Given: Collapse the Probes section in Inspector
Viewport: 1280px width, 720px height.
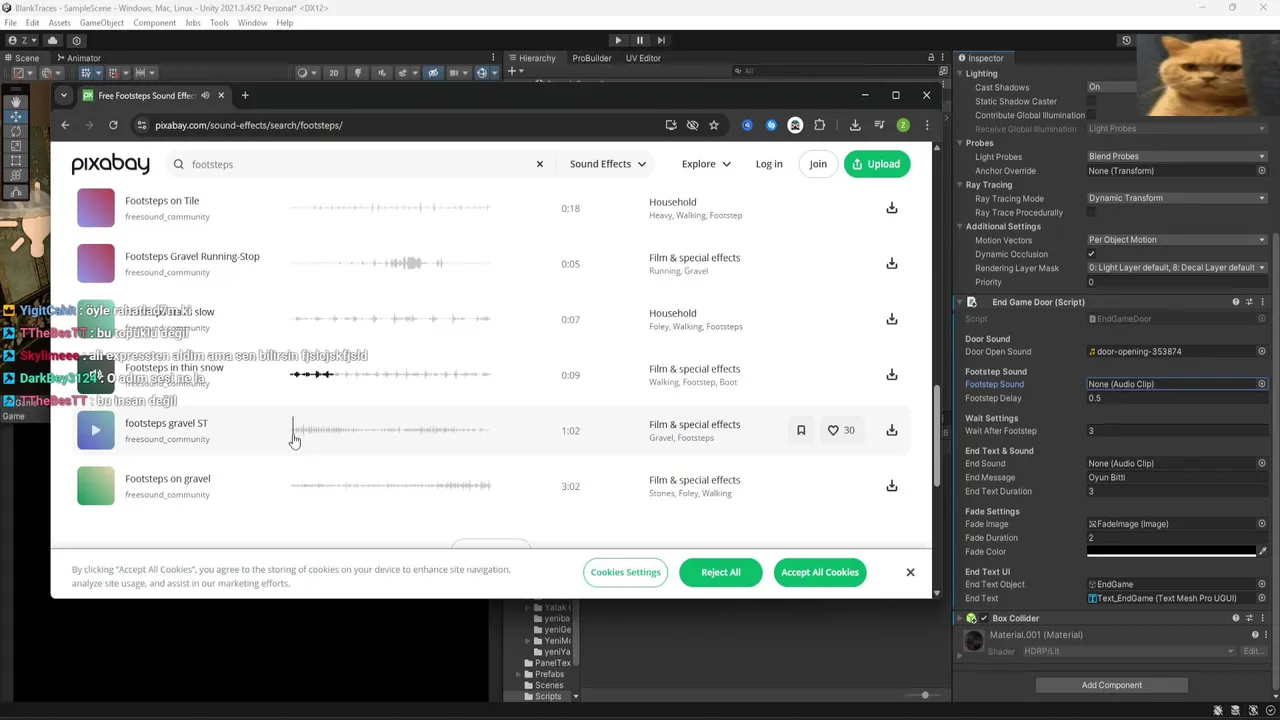Looking at the screenshot, I should click(x=960, y=143).
